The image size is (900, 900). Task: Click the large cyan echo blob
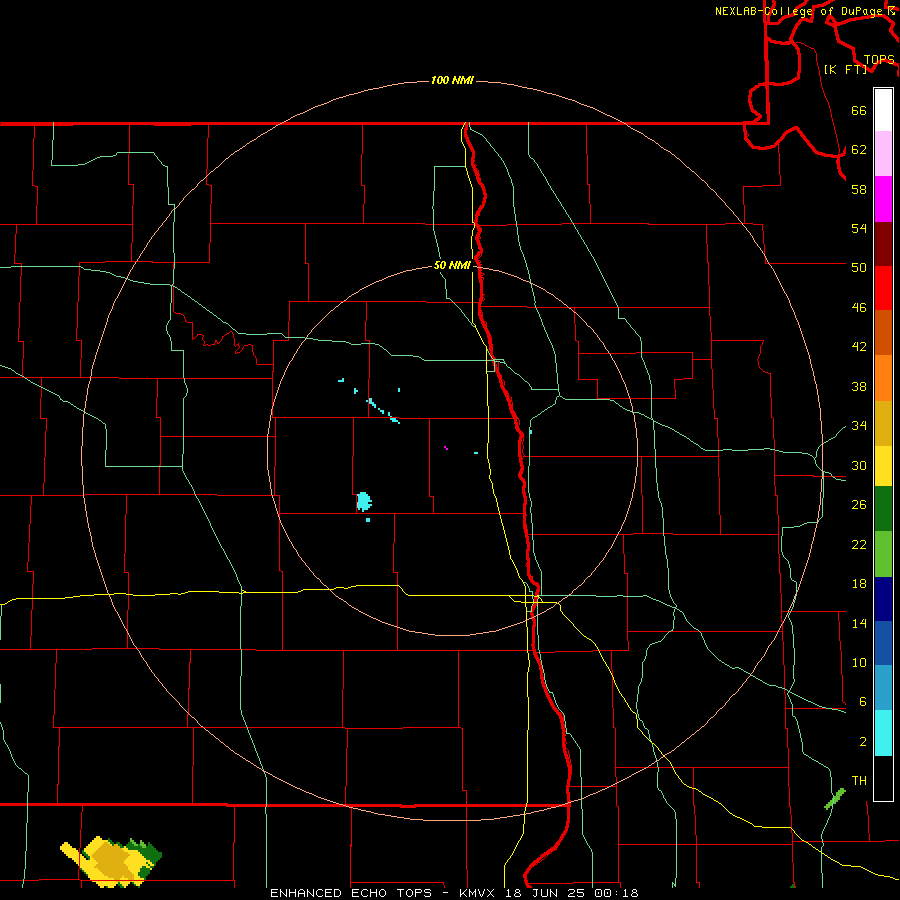364,501
